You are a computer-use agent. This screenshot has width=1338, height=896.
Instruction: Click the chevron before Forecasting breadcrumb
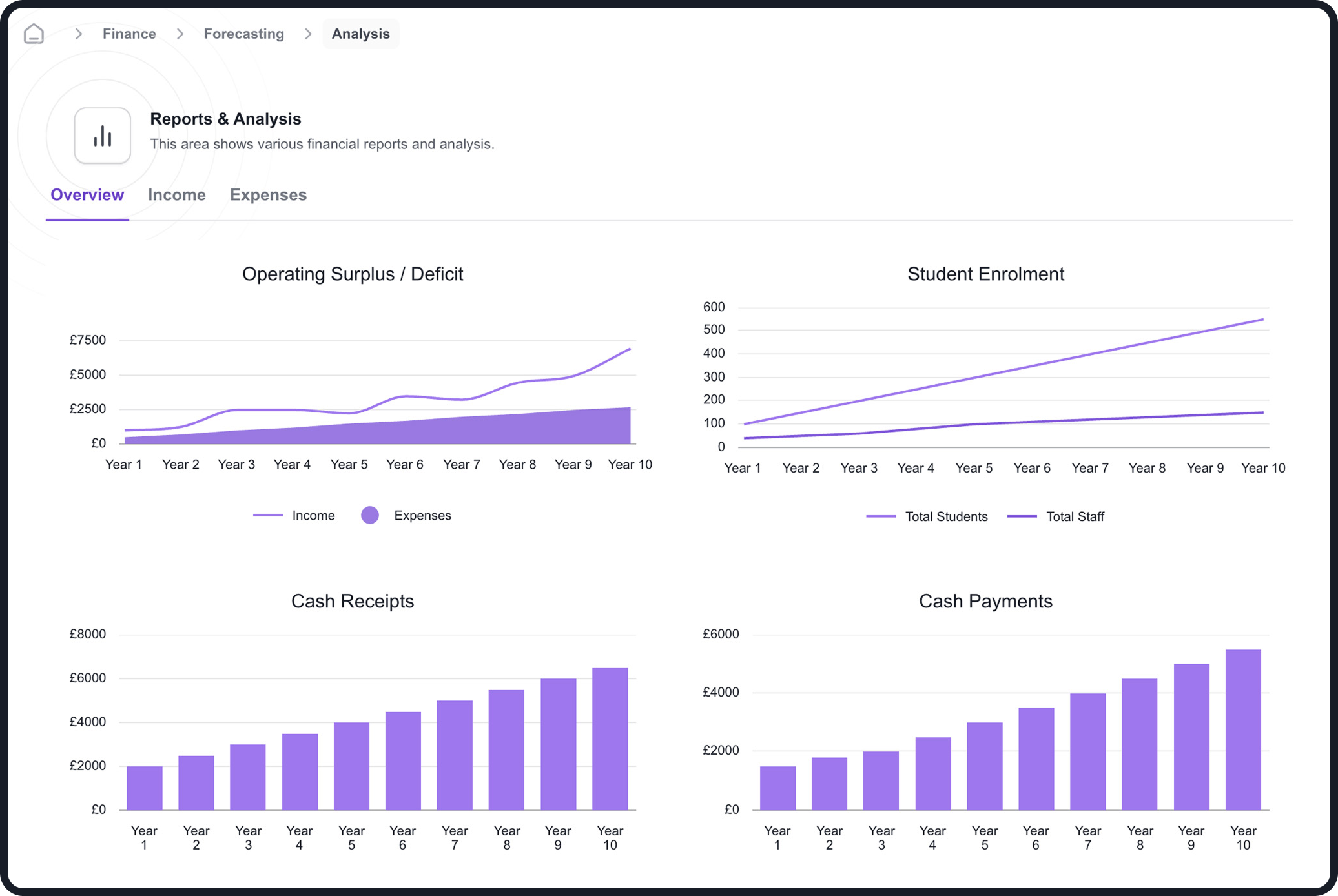(x=180, y=34)
